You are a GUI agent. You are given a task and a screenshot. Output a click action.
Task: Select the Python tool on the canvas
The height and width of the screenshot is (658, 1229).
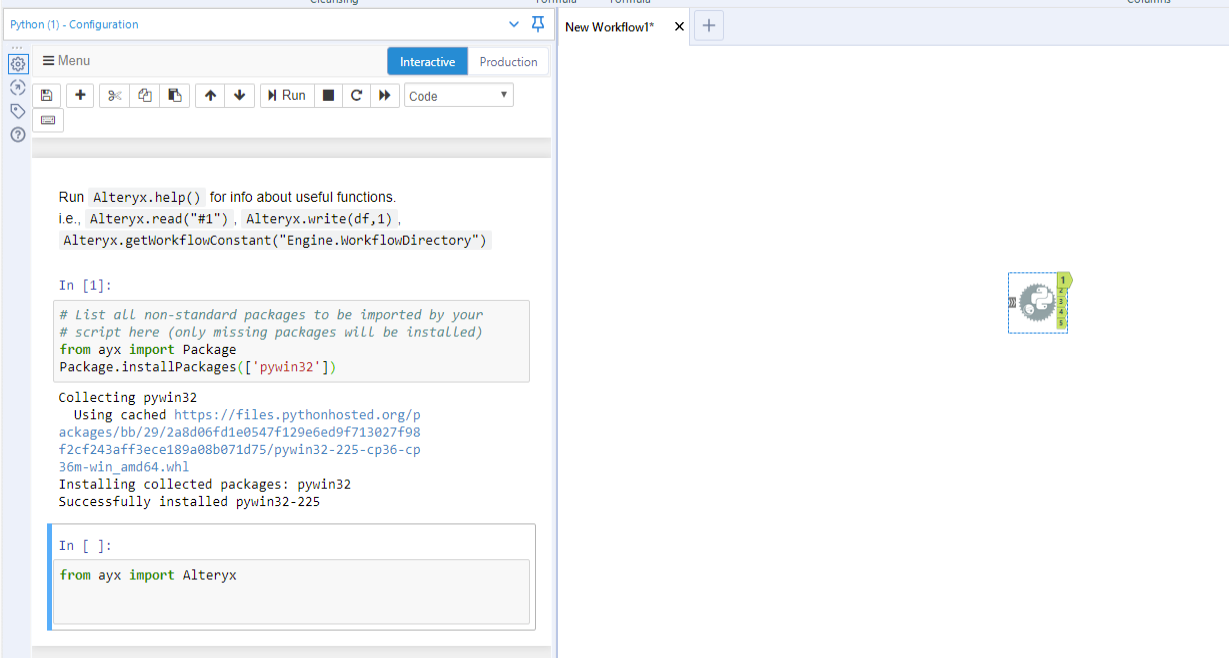[1037, 302]
